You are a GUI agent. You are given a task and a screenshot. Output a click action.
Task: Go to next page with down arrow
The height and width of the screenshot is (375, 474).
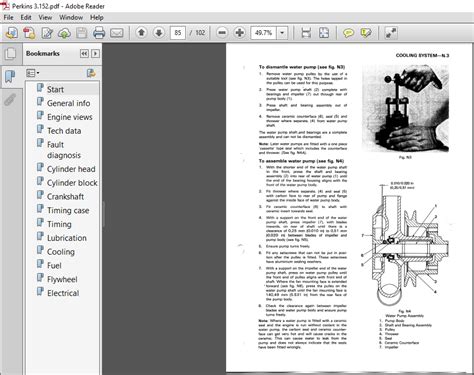pos(159,33)
